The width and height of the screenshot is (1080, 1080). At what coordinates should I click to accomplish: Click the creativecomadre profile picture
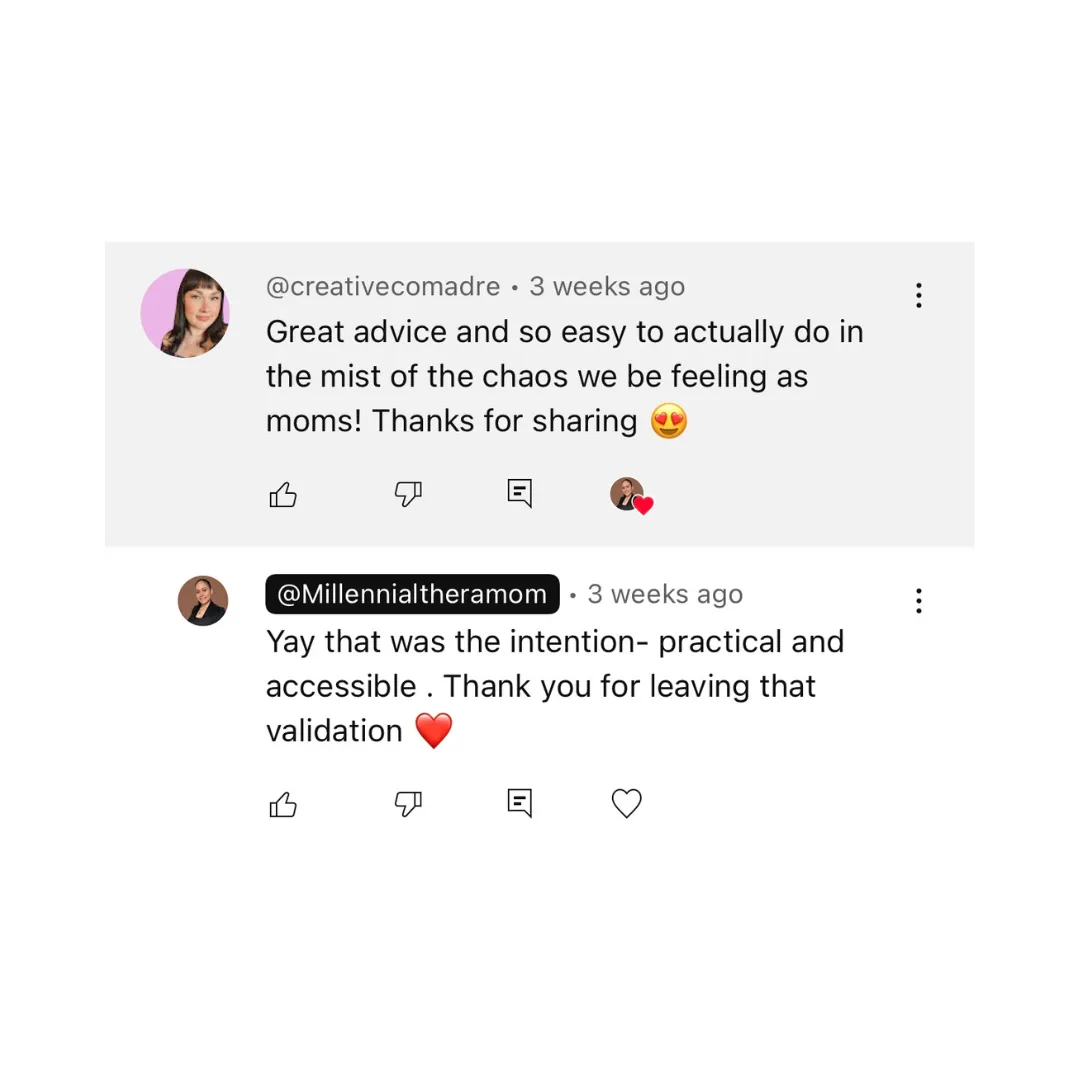[185, 313]
